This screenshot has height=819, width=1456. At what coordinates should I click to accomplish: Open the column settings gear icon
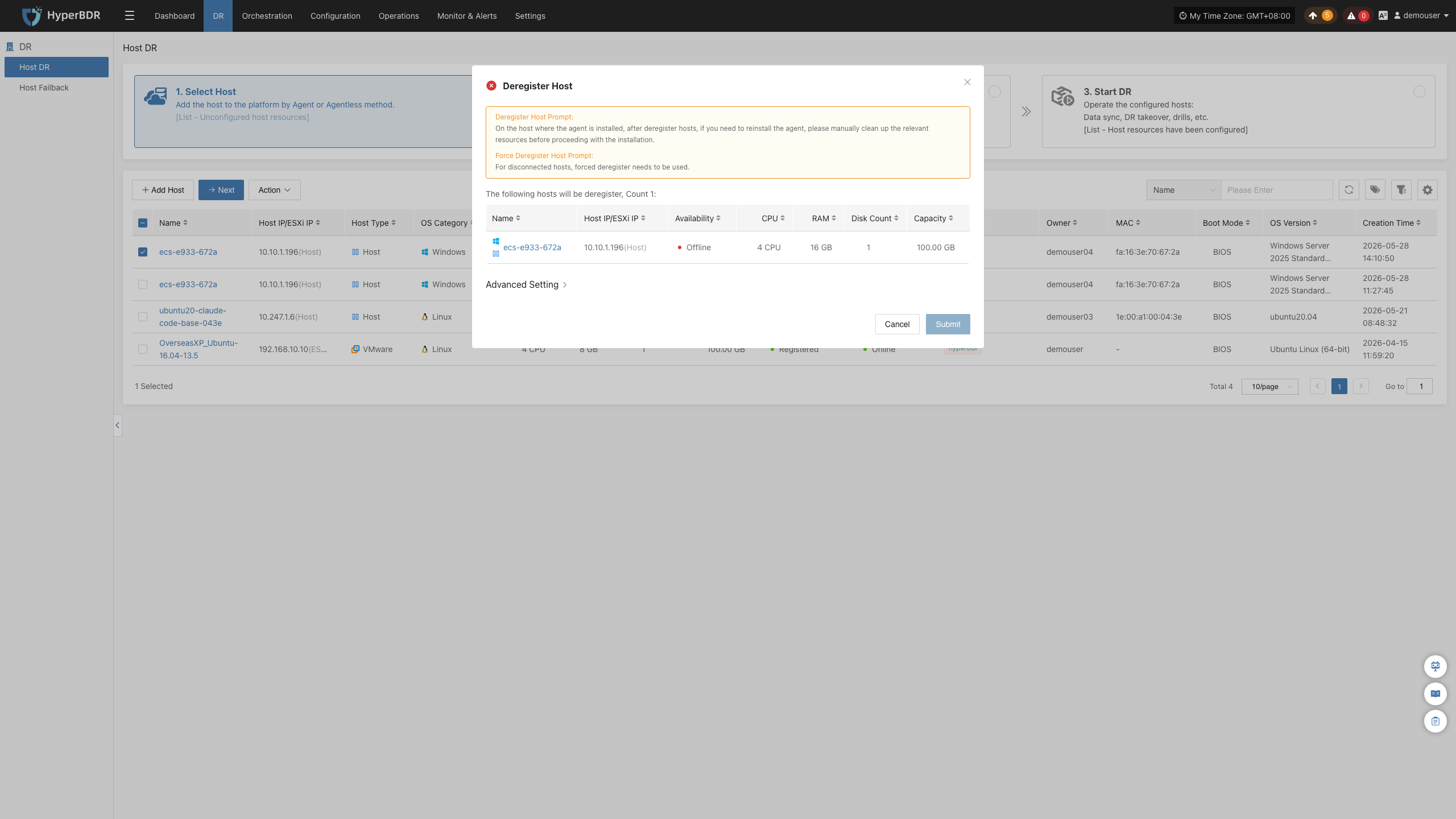click(x=1428, y=190)
